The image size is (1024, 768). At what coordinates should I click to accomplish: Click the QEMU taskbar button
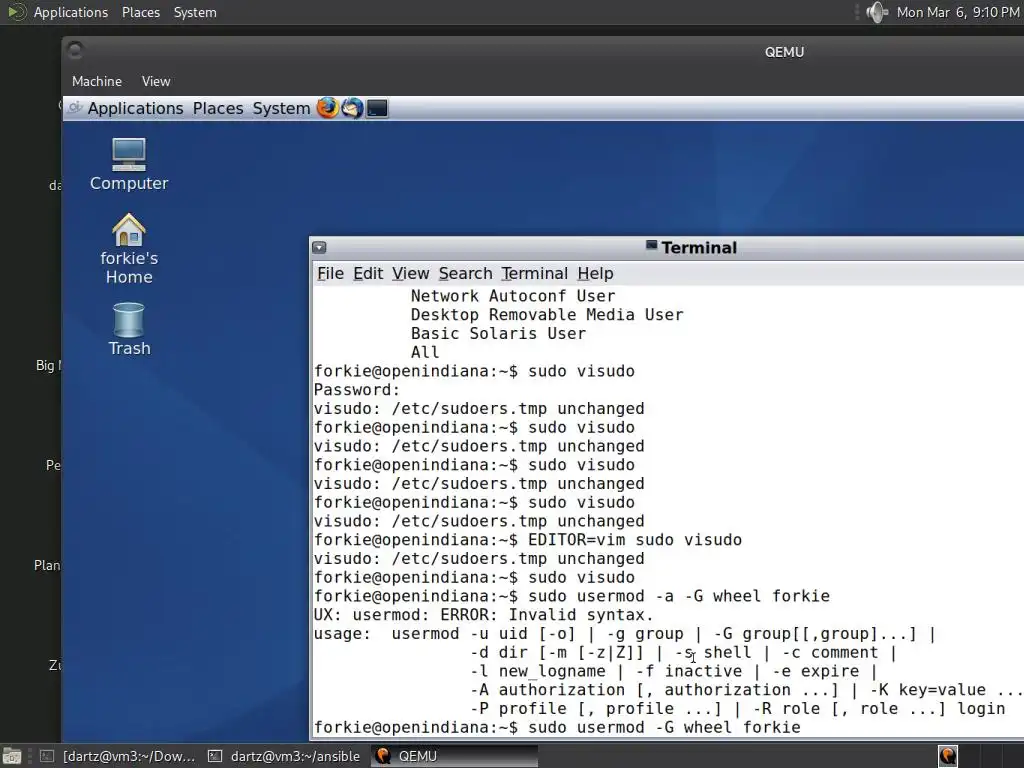[454, 756]
